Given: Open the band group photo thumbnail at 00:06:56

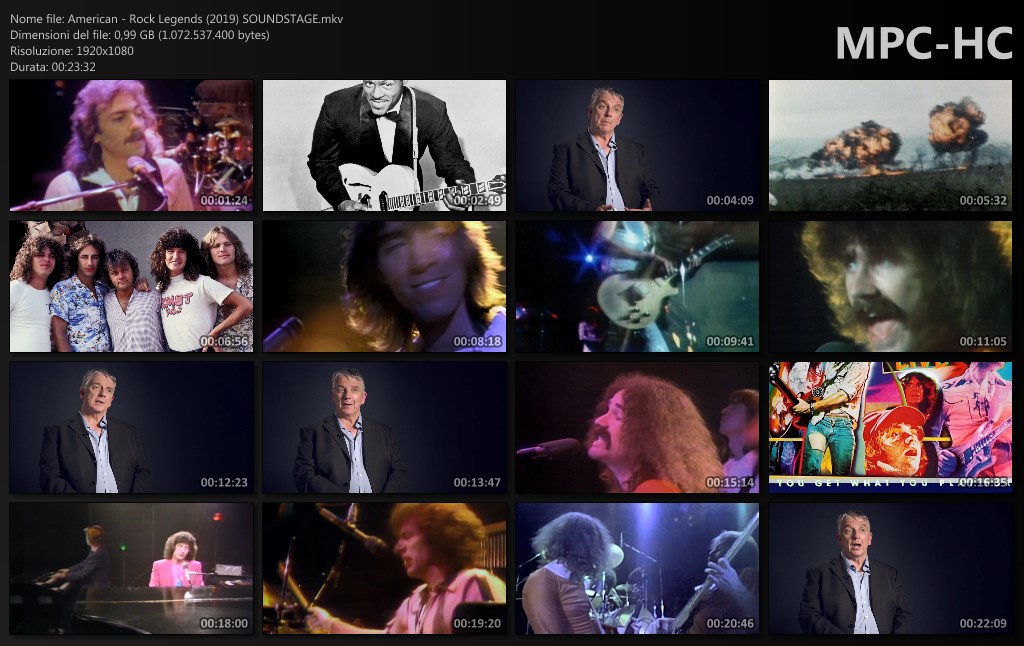Looking at the screenshot, I should [131, 287].
